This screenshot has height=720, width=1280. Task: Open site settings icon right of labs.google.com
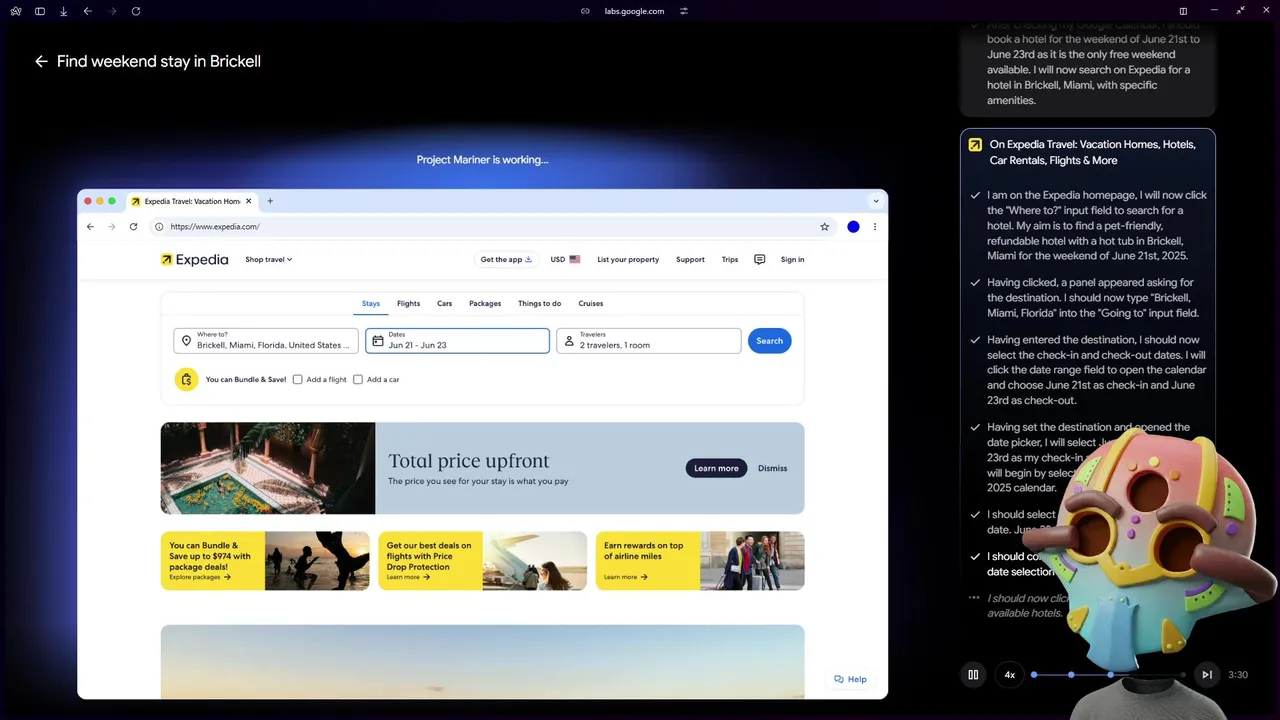[684, 11]
